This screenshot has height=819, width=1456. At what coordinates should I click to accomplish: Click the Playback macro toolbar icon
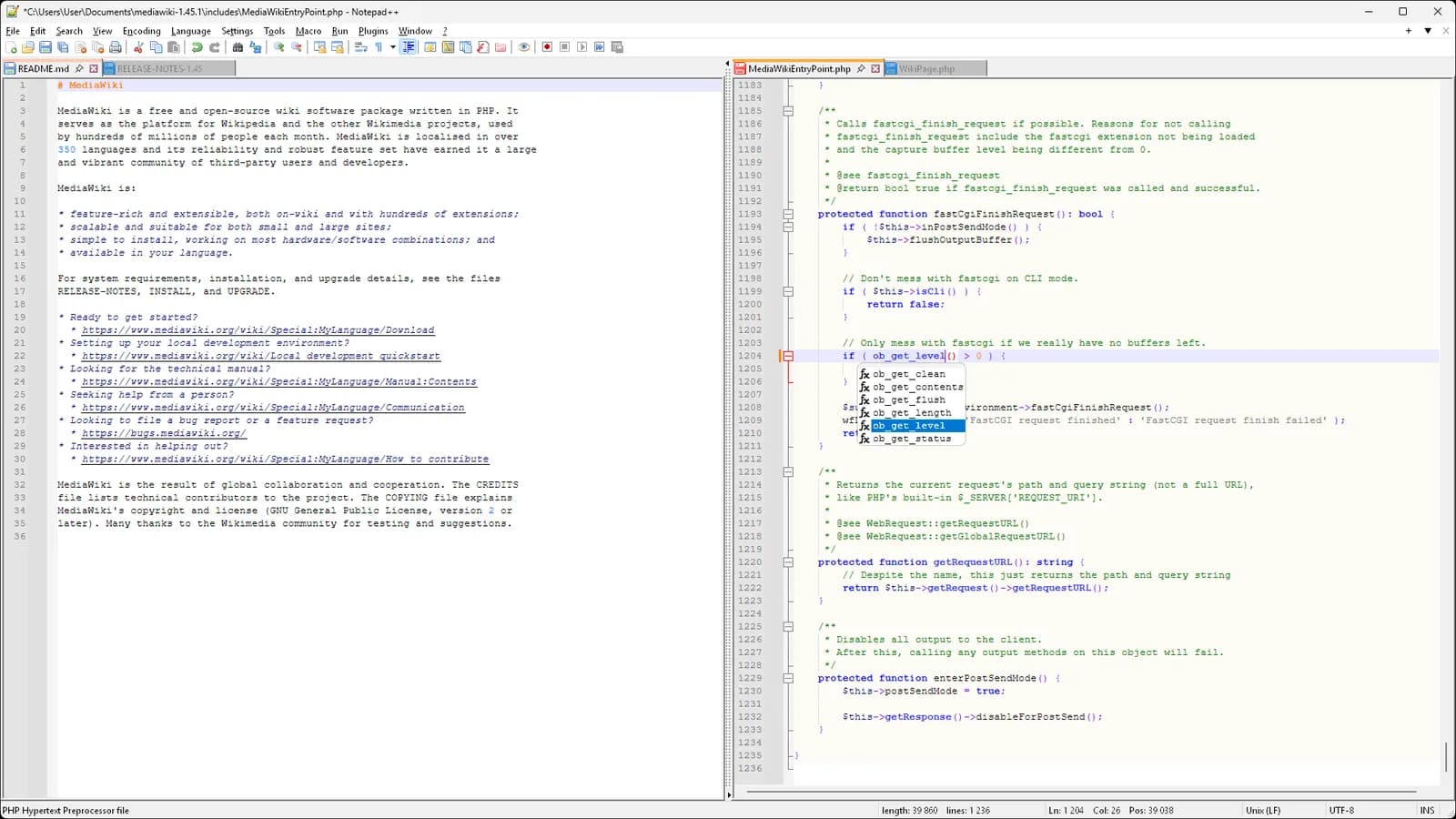(x=581, y=47)
